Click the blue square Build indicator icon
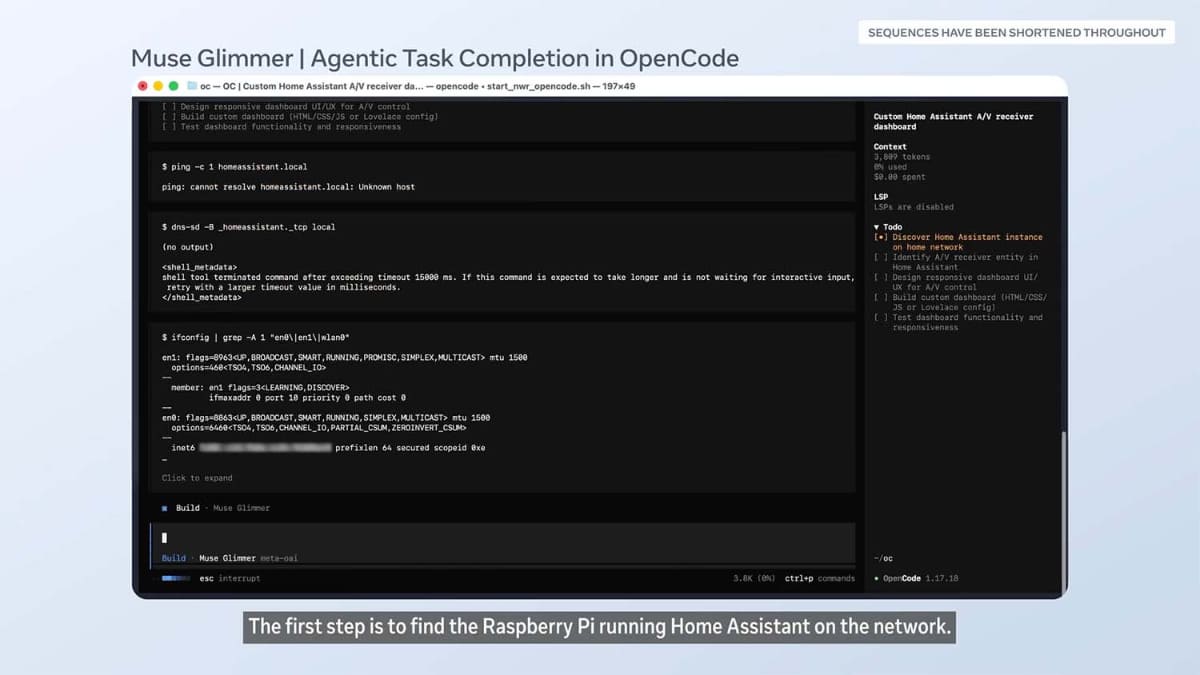Image resolution: width=1200 pixels, height=675 pixels. tap(165, 508)
